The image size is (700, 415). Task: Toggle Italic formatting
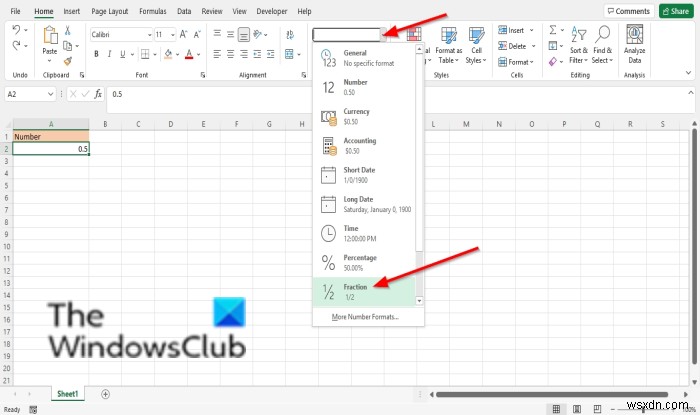(109, 54)
